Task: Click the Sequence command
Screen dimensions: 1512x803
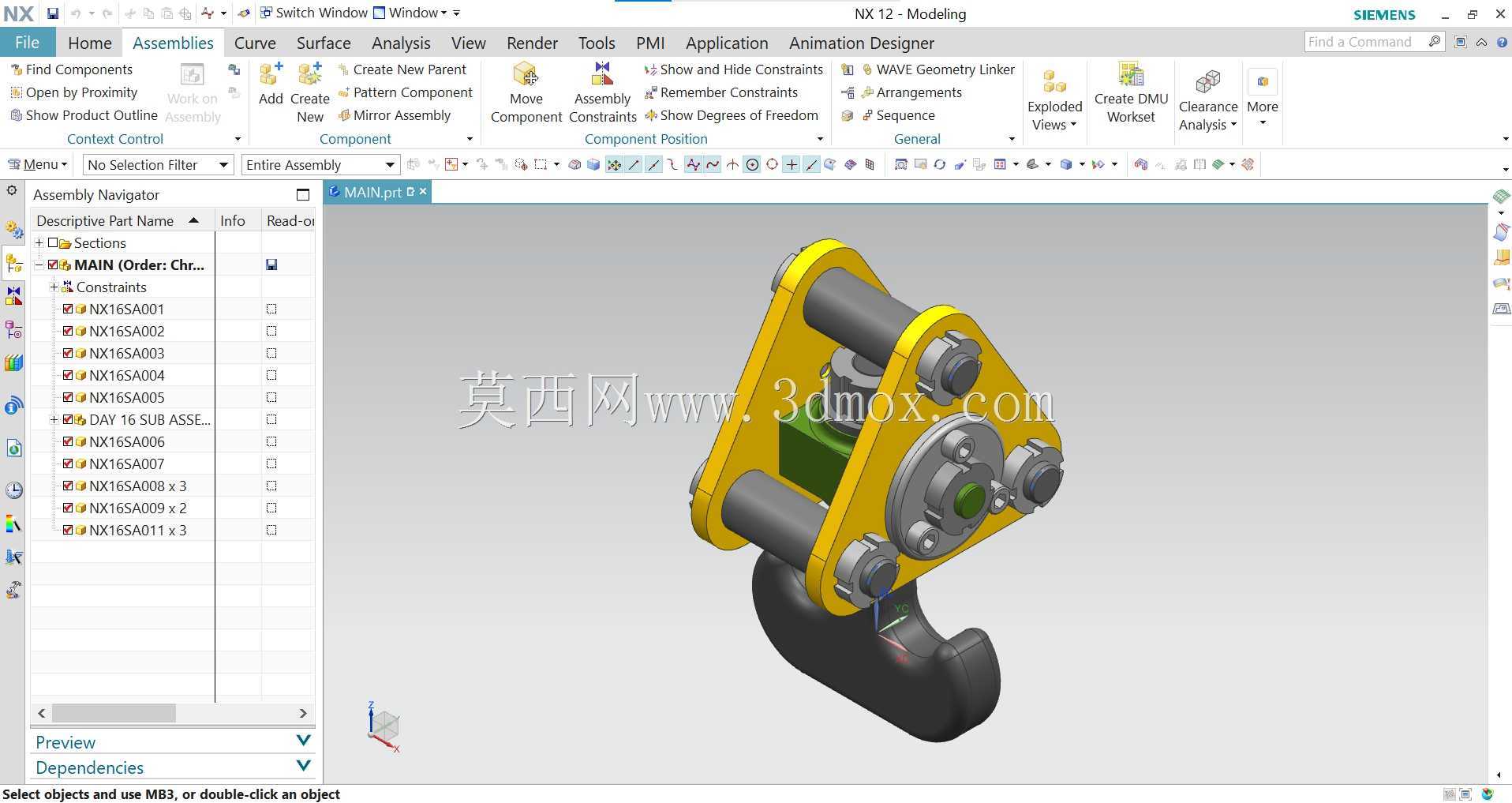Action: point(898,115)
